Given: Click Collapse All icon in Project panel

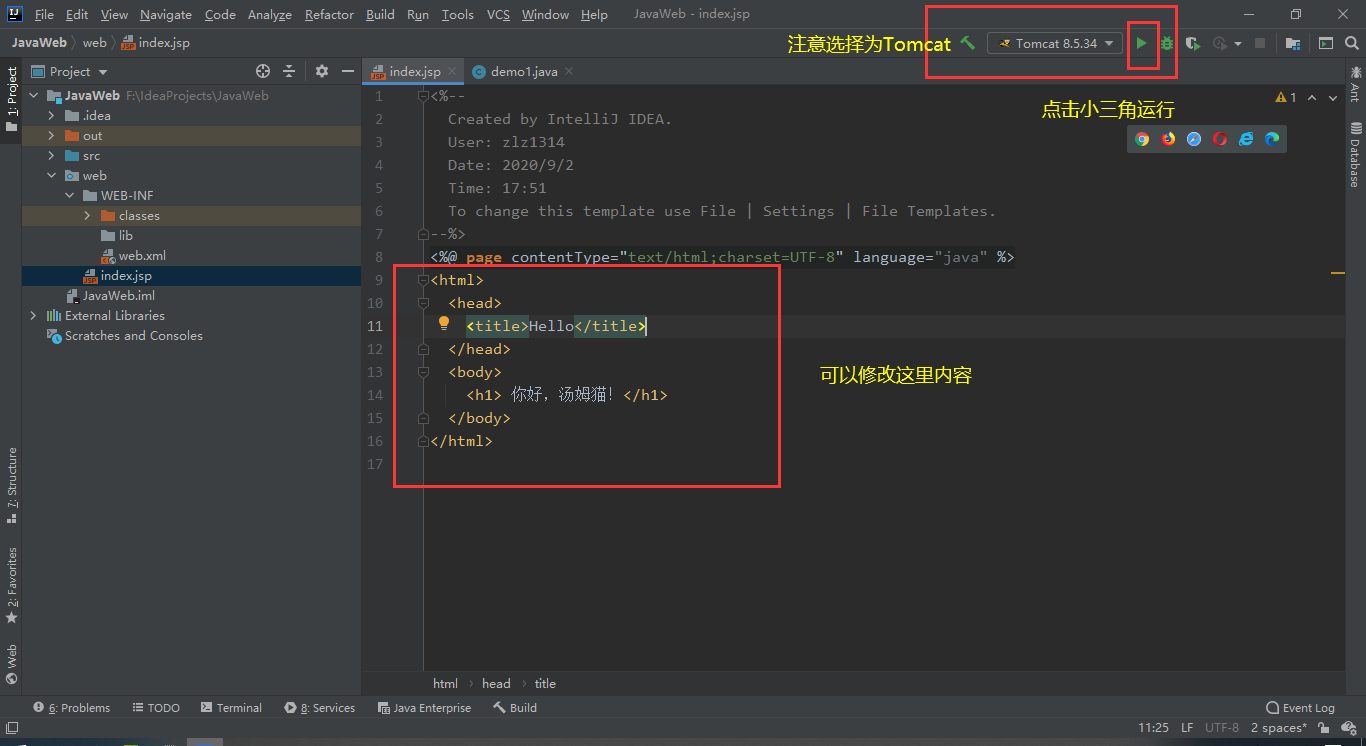Looking at the screenshot, I should point(289,71).
